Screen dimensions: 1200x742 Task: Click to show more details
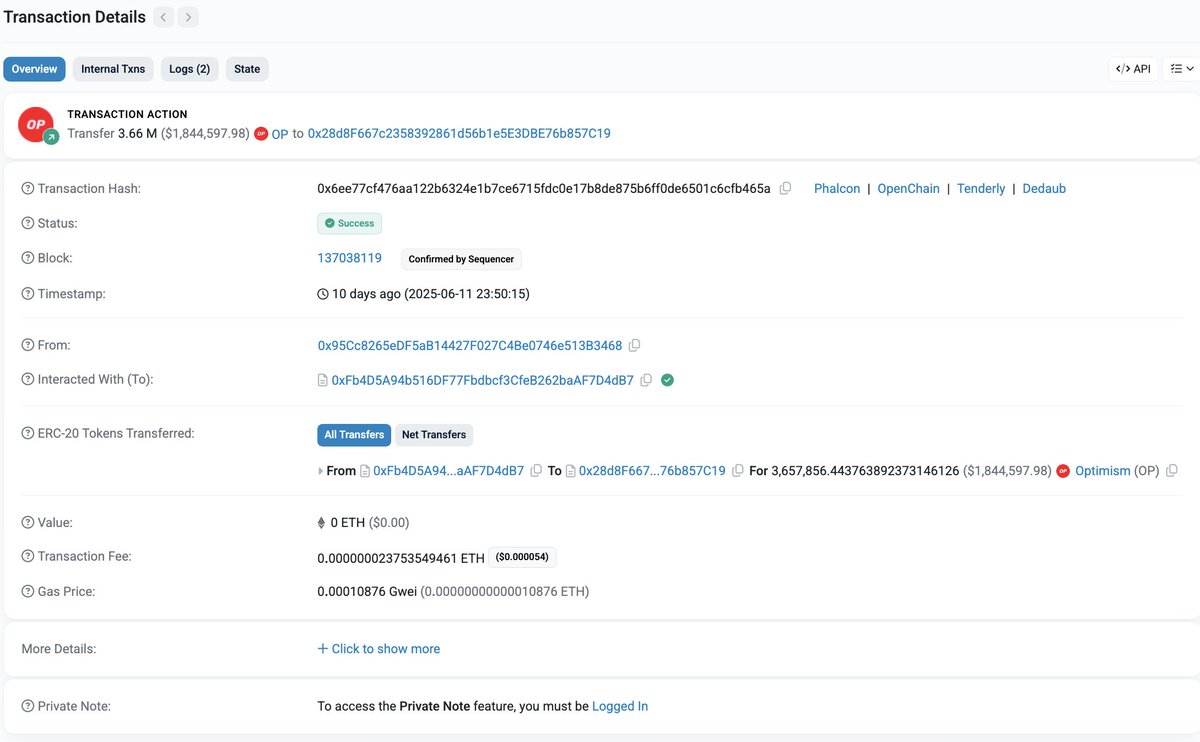379,649
